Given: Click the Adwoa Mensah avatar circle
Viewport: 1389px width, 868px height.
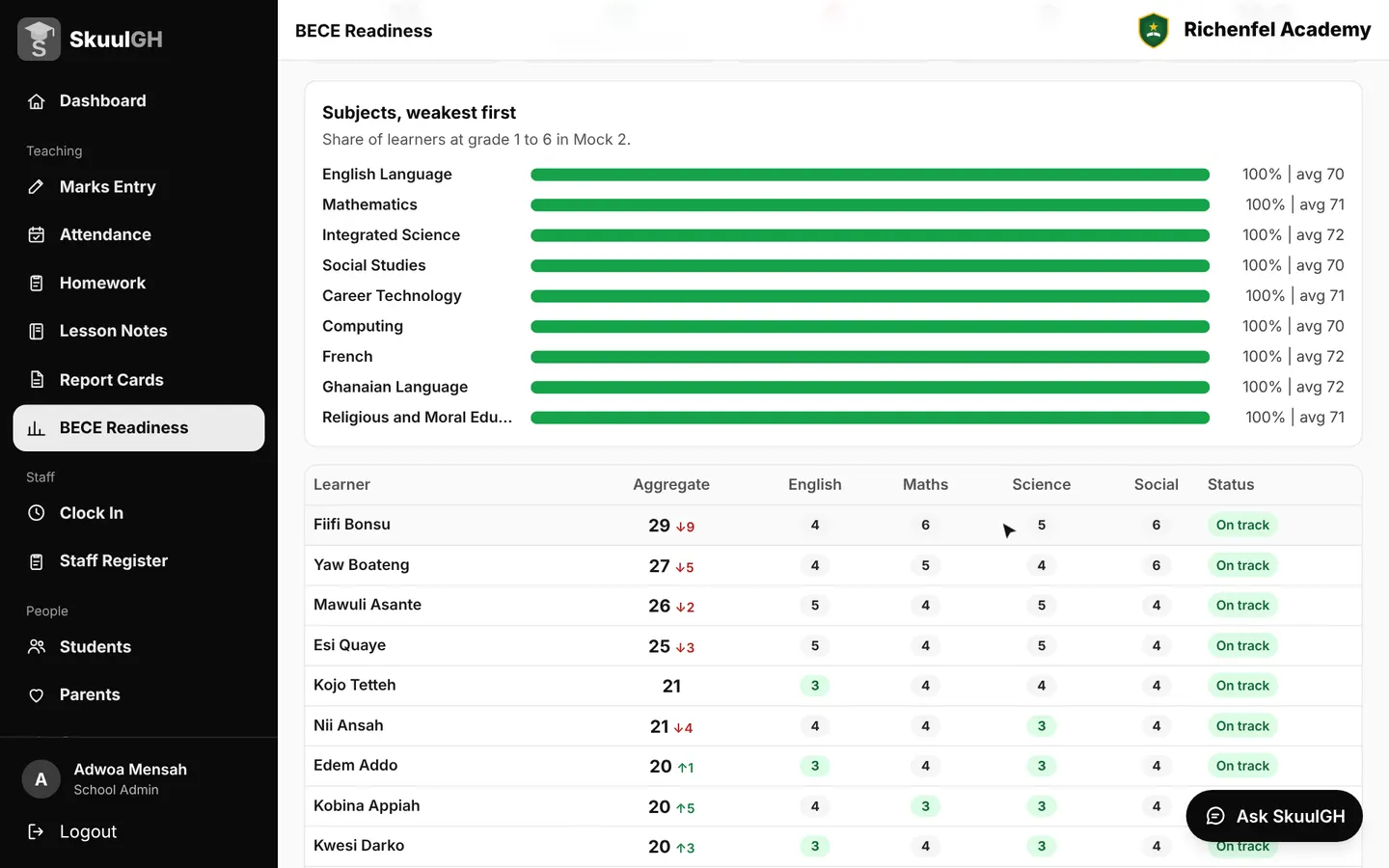Looking at the screenshot, I should pyautogui.click(x=41, y=779).
